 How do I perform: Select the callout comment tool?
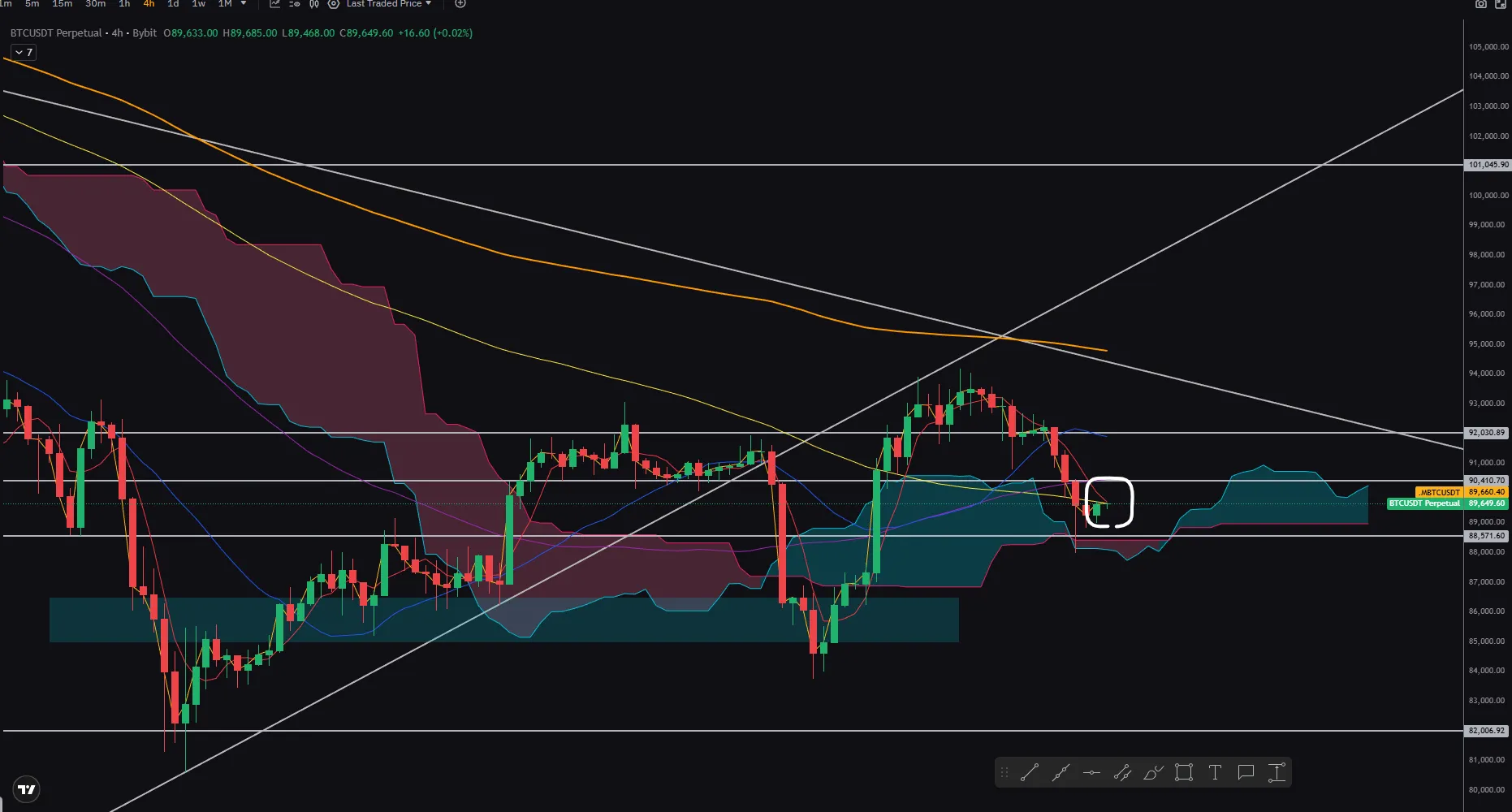[x=1246, y=773]
